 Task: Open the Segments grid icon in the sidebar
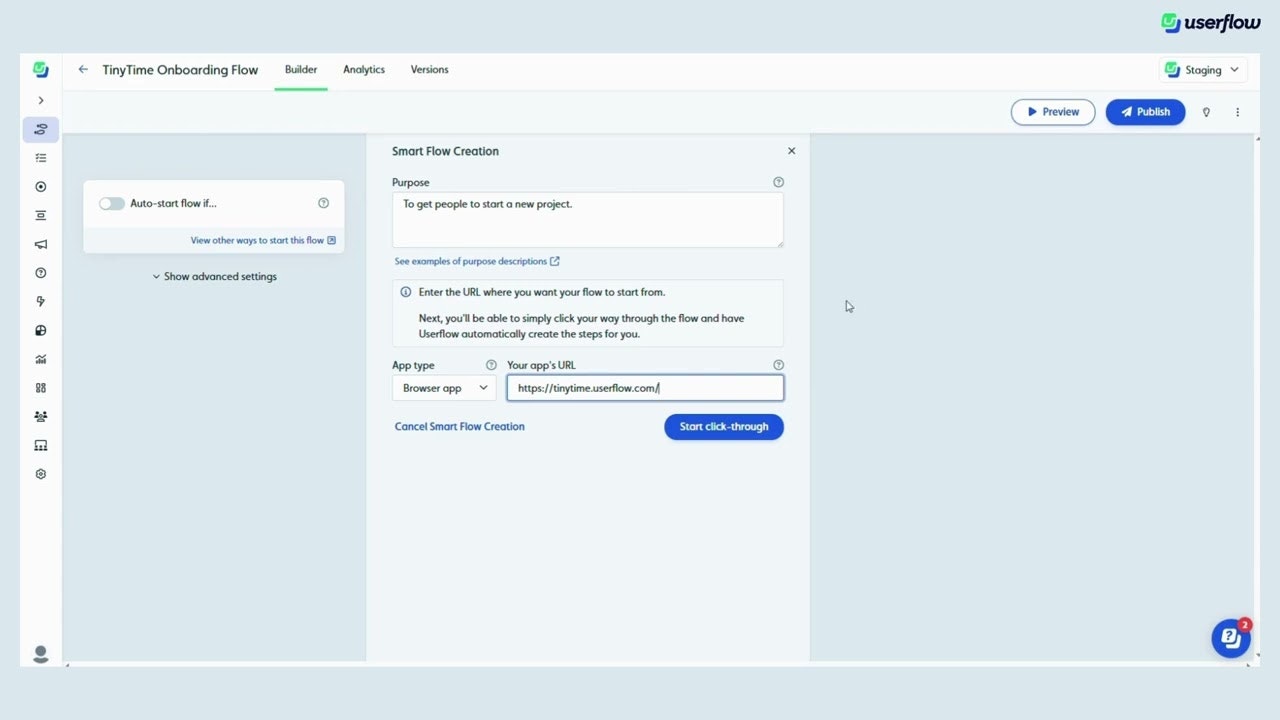point(41,388)
